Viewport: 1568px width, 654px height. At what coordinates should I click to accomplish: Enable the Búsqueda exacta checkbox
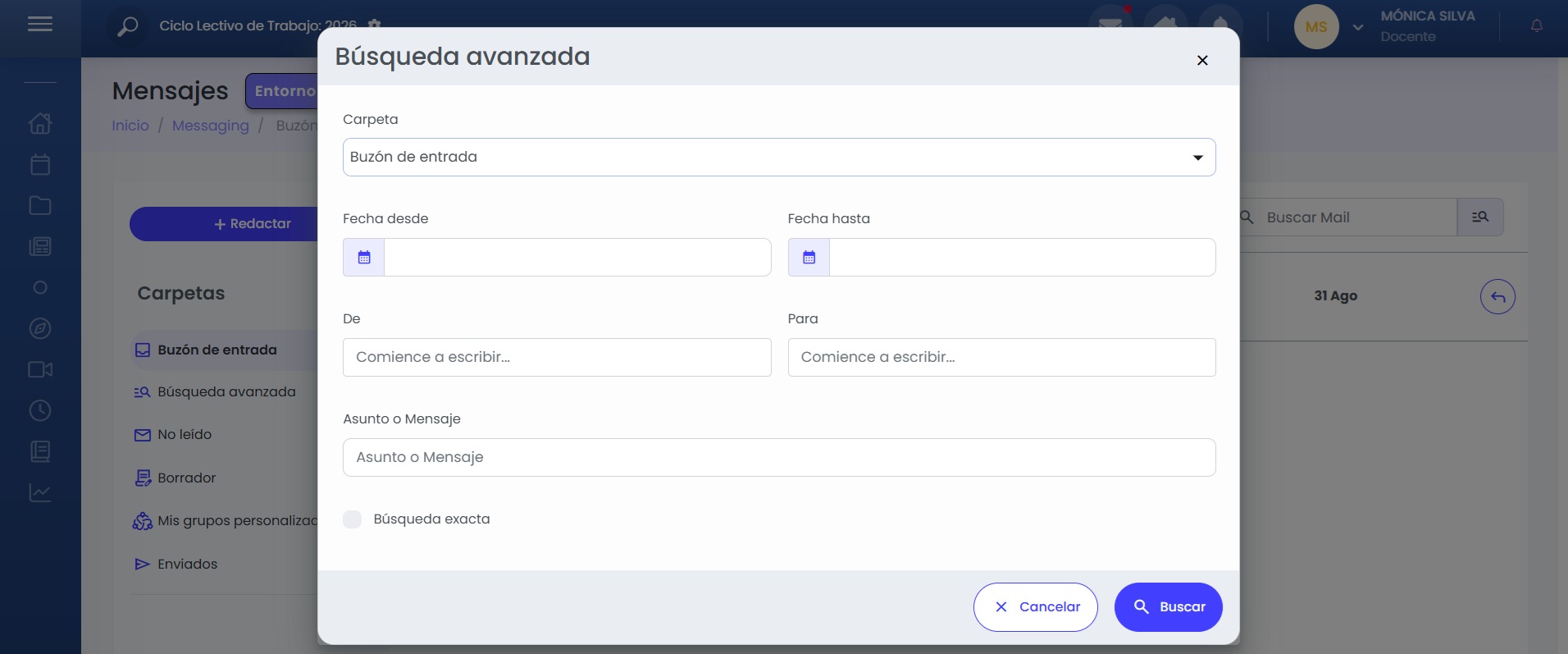353,519
